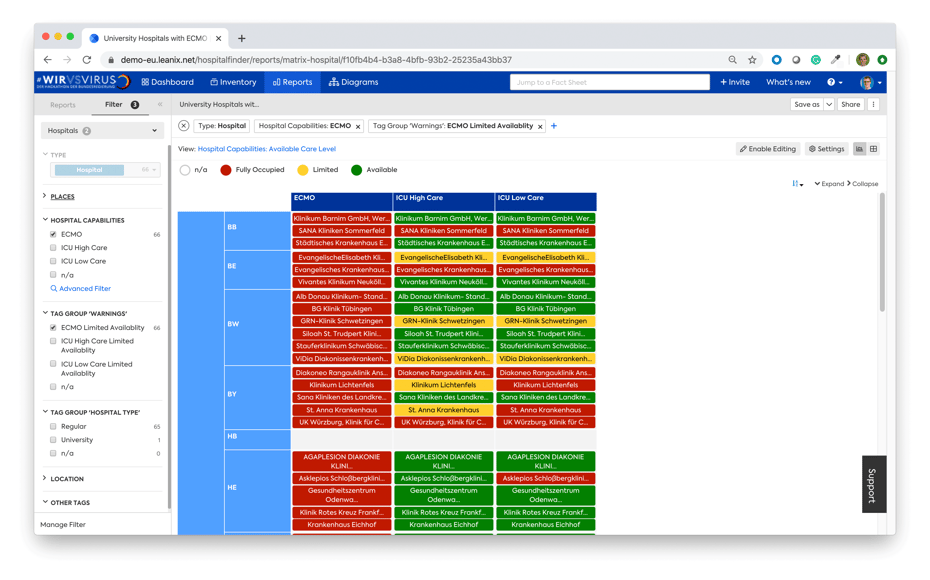930x580 pixels.
Task: Open the Hospitals dropdown in filter panel
Action: 102,131
